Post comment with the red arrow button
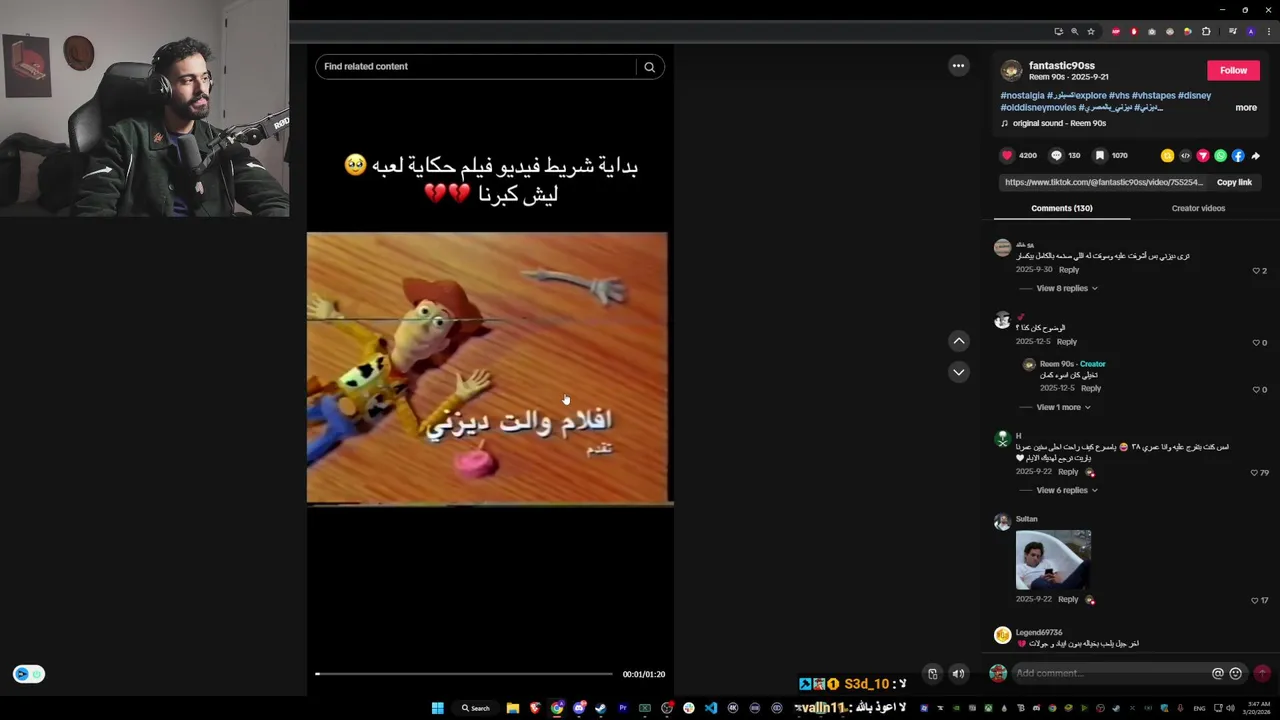Image resolution: width=1280 pixels, height=720 pixels. 1262,674
